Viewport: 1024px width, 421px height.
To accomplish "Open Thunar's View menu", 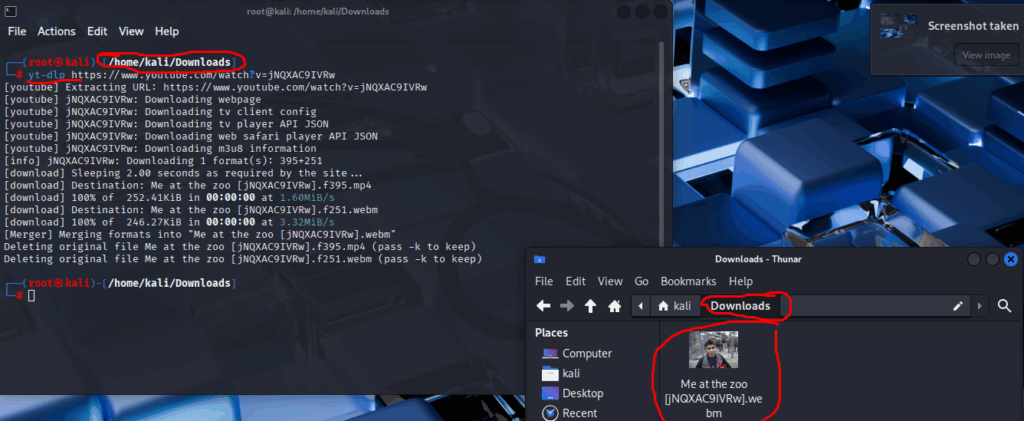I will click(610, 281).
